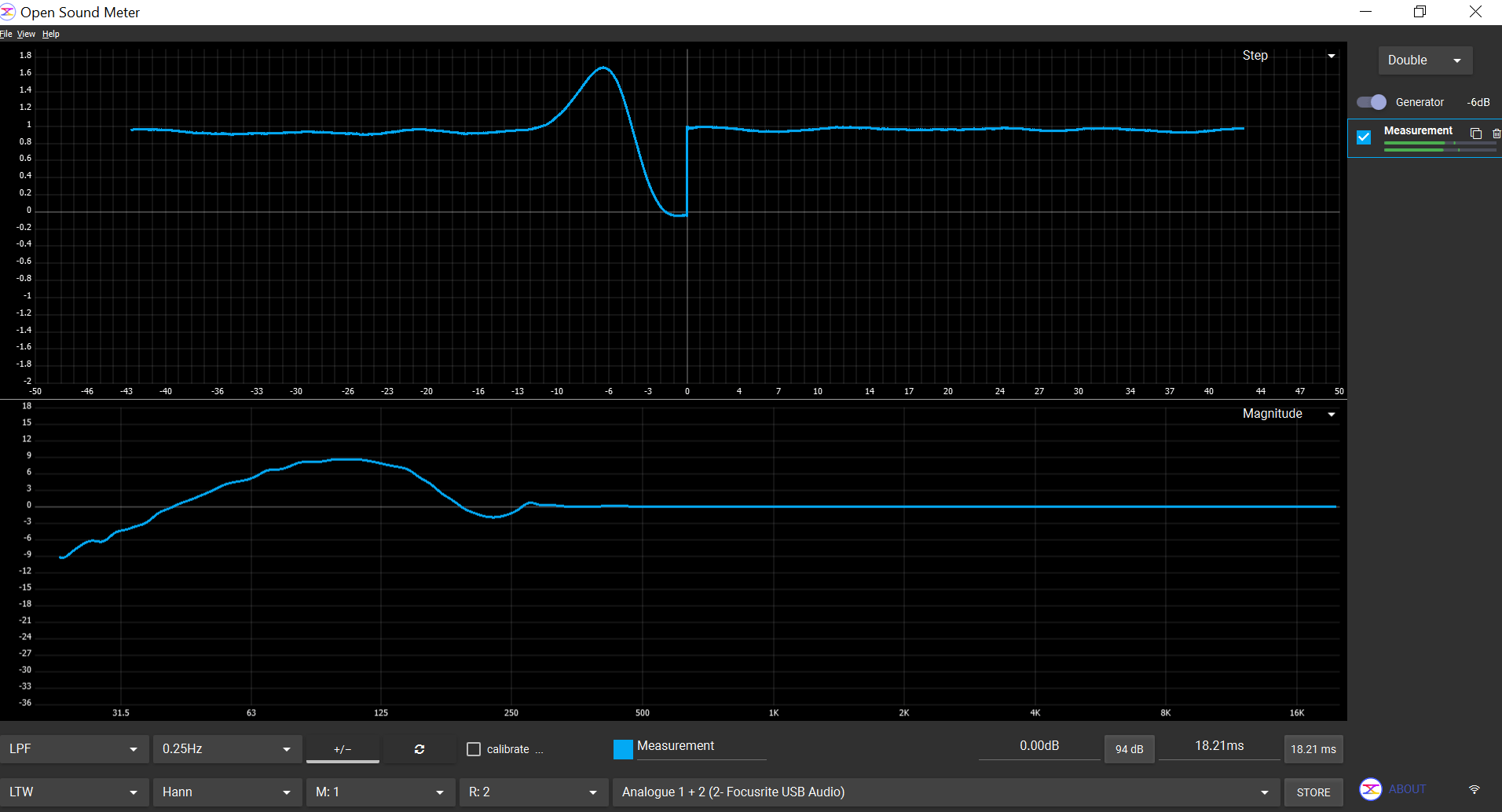Click the 18.21ms delay field
The width and height of the screenshot is (1502, 812).
[x=1219, y=747]
